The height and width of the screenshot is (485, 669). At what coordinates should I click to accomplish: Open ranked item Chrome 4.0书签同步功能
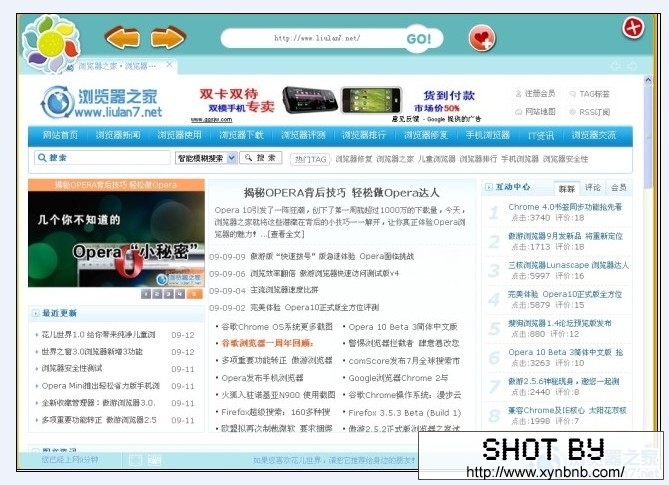pyautogui.click(x=565, y=207)
